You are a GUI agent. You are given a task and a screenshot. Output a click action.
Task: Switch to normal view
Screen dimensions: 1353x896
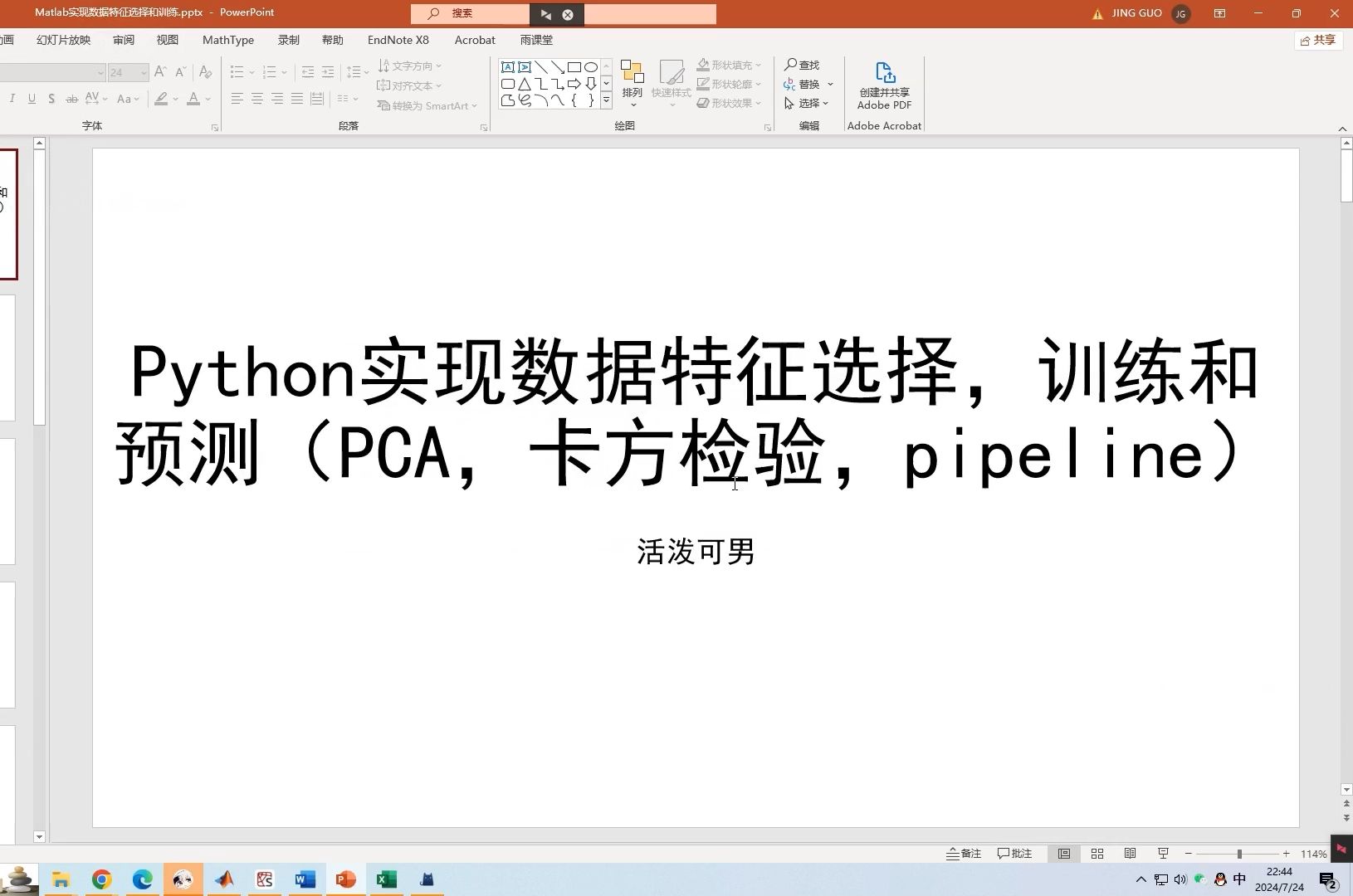click(x=1064, y=854)
